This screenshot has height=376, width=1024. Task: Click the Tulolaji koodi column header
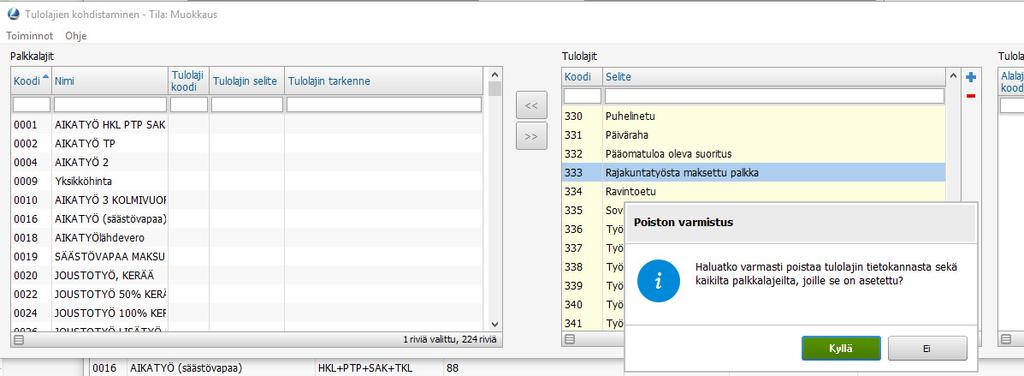tap(189, 81)
